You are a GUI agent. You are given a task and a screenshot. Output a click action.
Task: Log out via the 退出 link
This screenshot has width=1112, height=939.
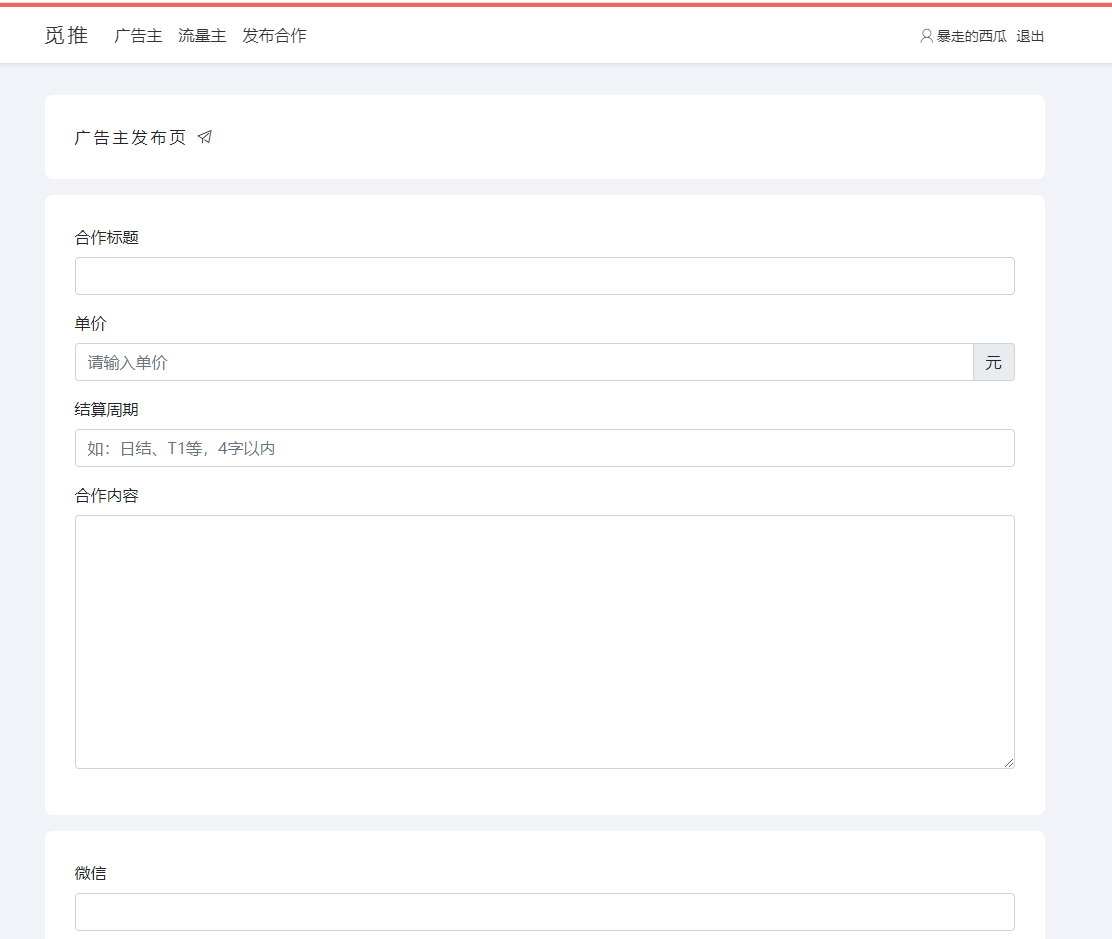[1030, 36]
